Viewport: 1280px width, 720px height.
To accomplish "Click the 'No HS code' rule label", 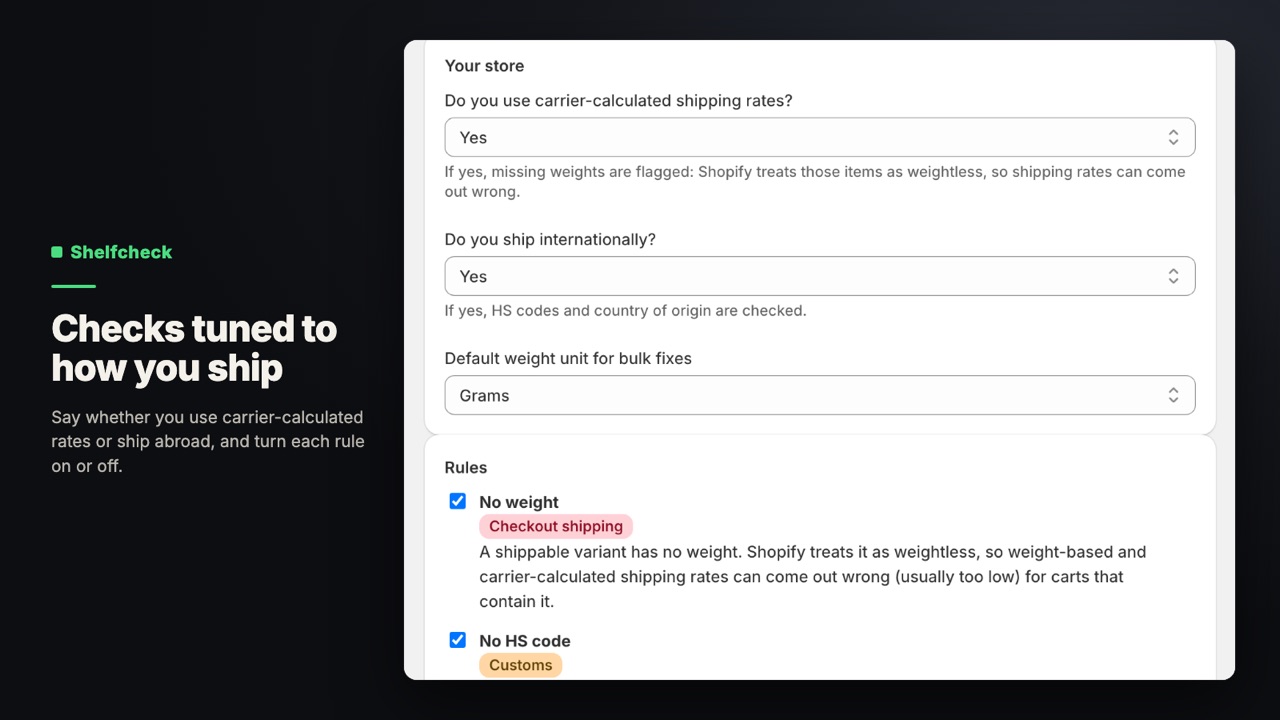I will pyautogui.click(x=525, y=641).
